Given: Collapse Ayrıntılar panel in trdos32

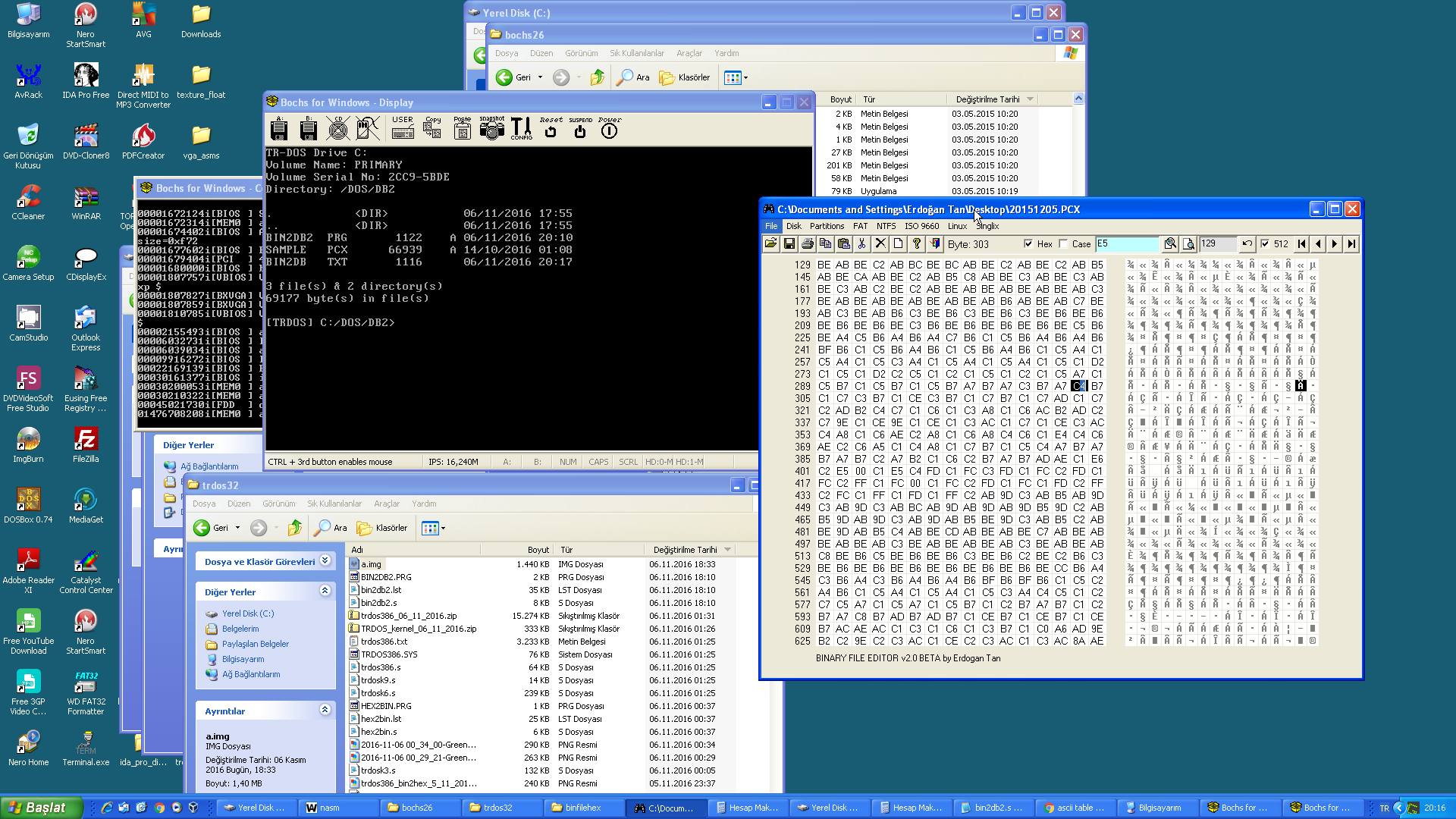Looking at the screenshot, I should 325,710.
